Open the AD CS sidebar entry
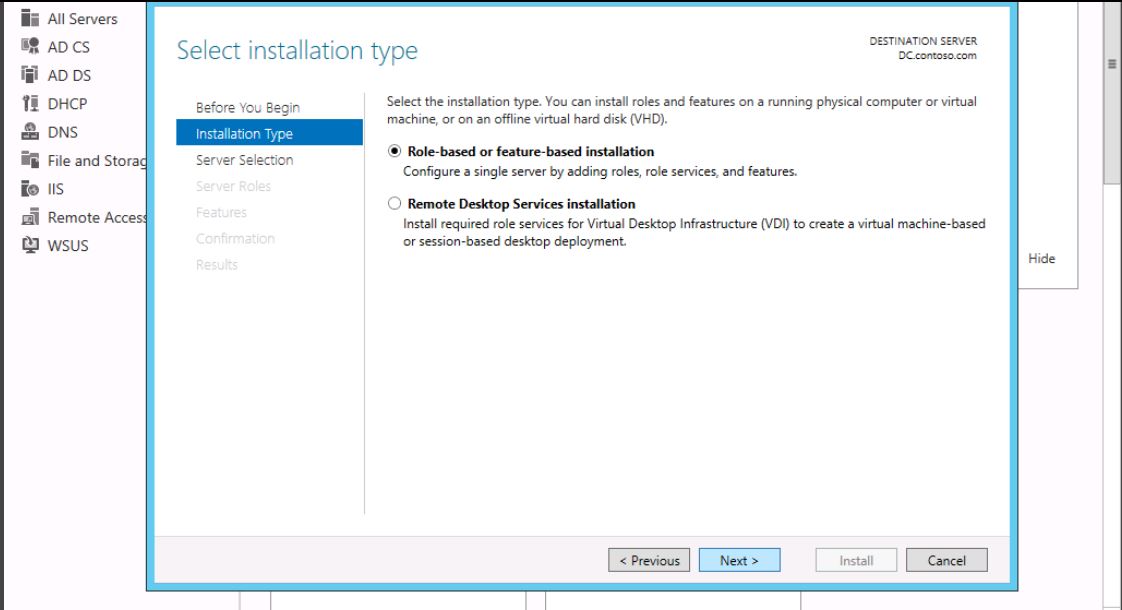This screenshot has height=610, width=1122. coord(69,47)
